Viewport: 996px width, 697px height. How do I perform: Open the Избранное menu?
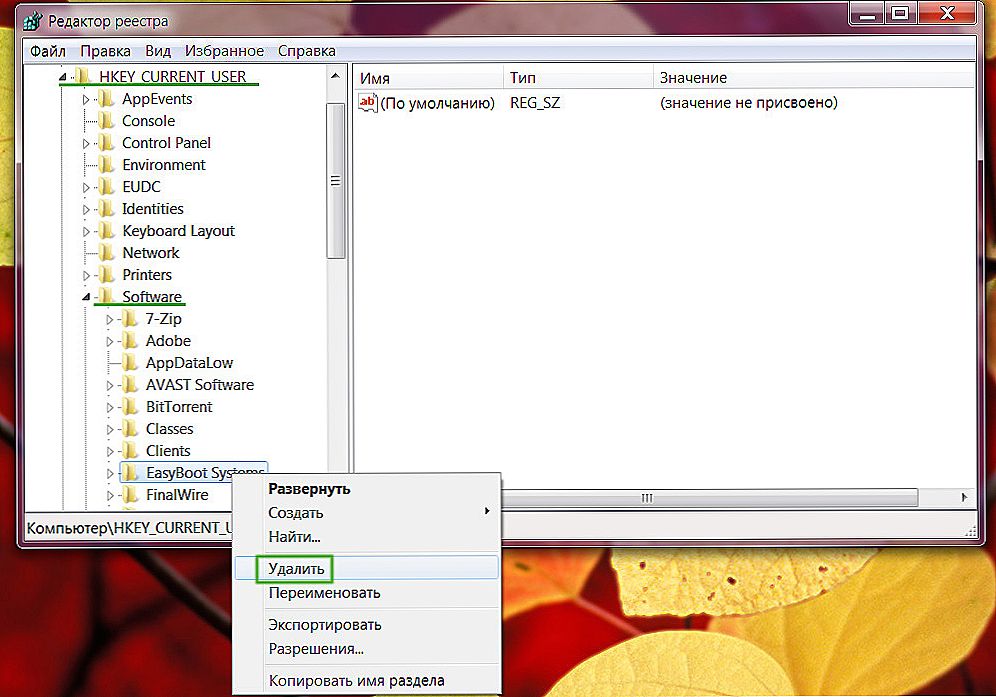pyautogui.click(x=224, y=51)
